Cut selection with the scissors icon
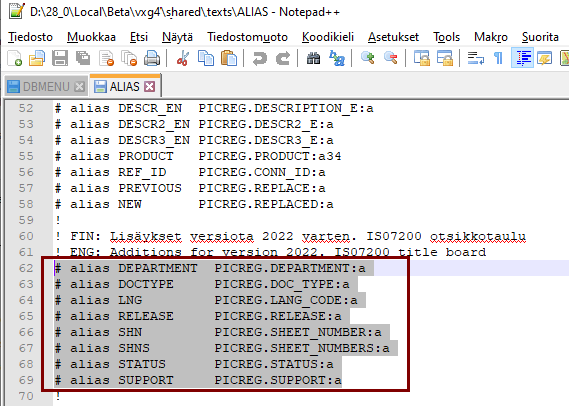Image resolution: width=569 pixels, height=406 pixels. 183,58
